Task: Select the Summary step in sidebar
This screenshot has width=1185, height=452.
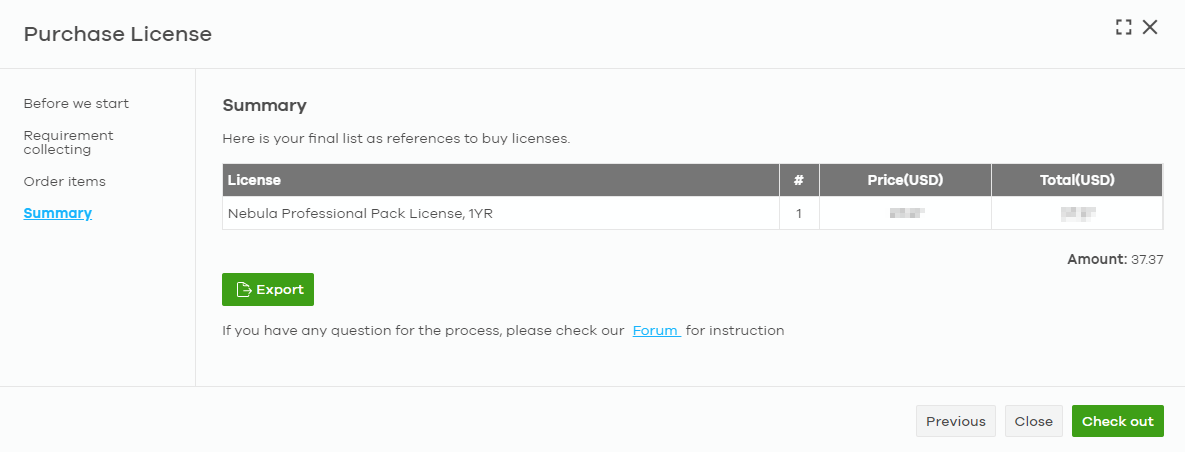Action: click(57, 213)
